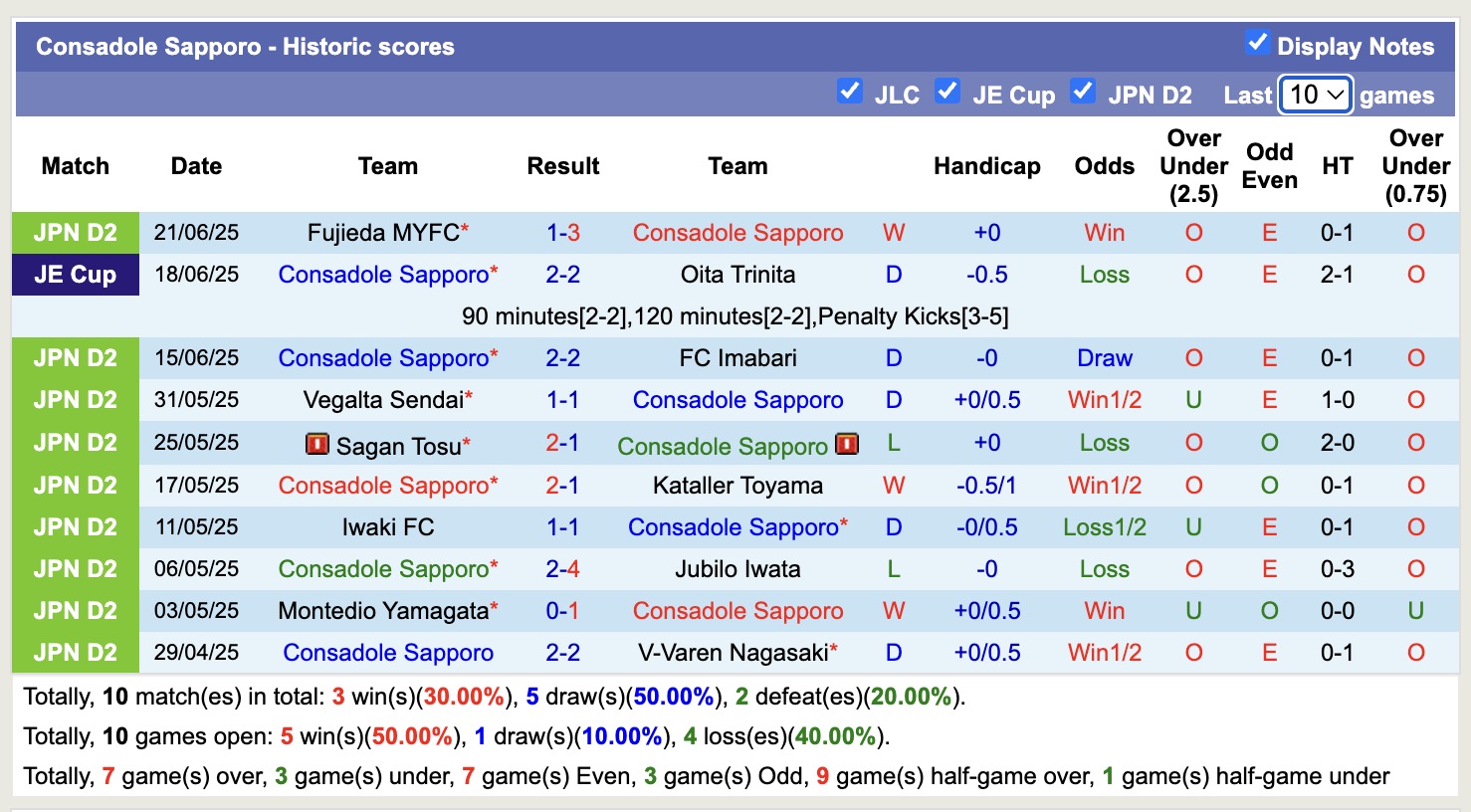Toggle the JPN D2 filter checkbox
Screen dimensions: 1471x812
1083,91
